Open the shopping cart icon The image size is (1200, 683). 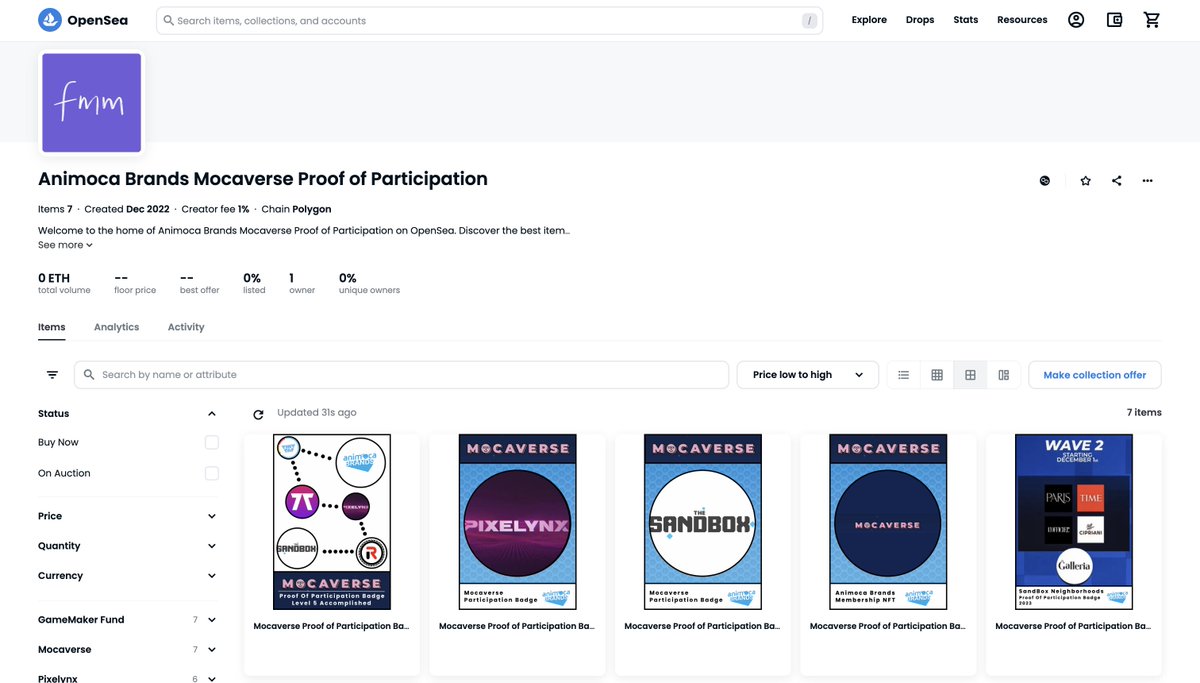[1152, 20]
